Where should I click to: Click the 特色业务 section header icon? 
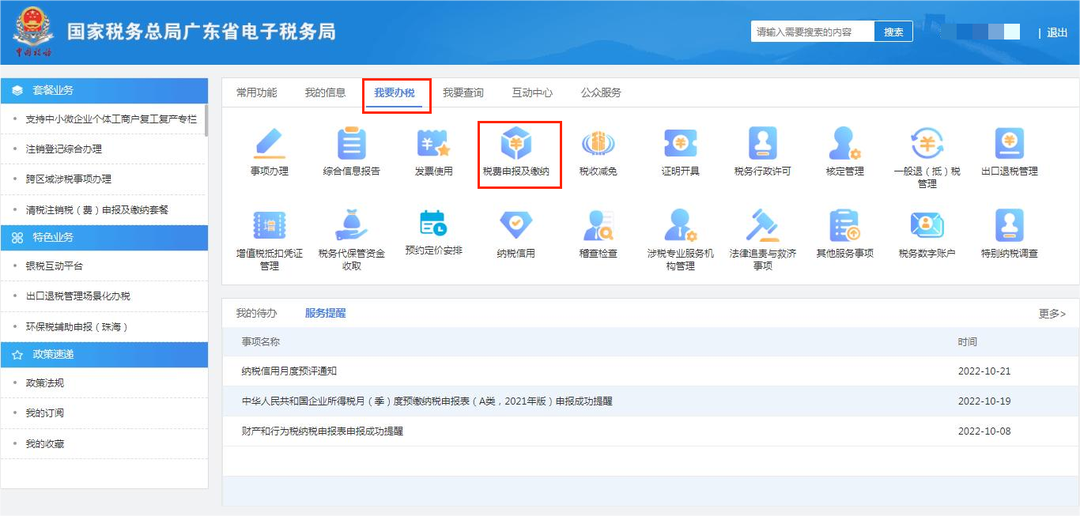pos(18,238)
